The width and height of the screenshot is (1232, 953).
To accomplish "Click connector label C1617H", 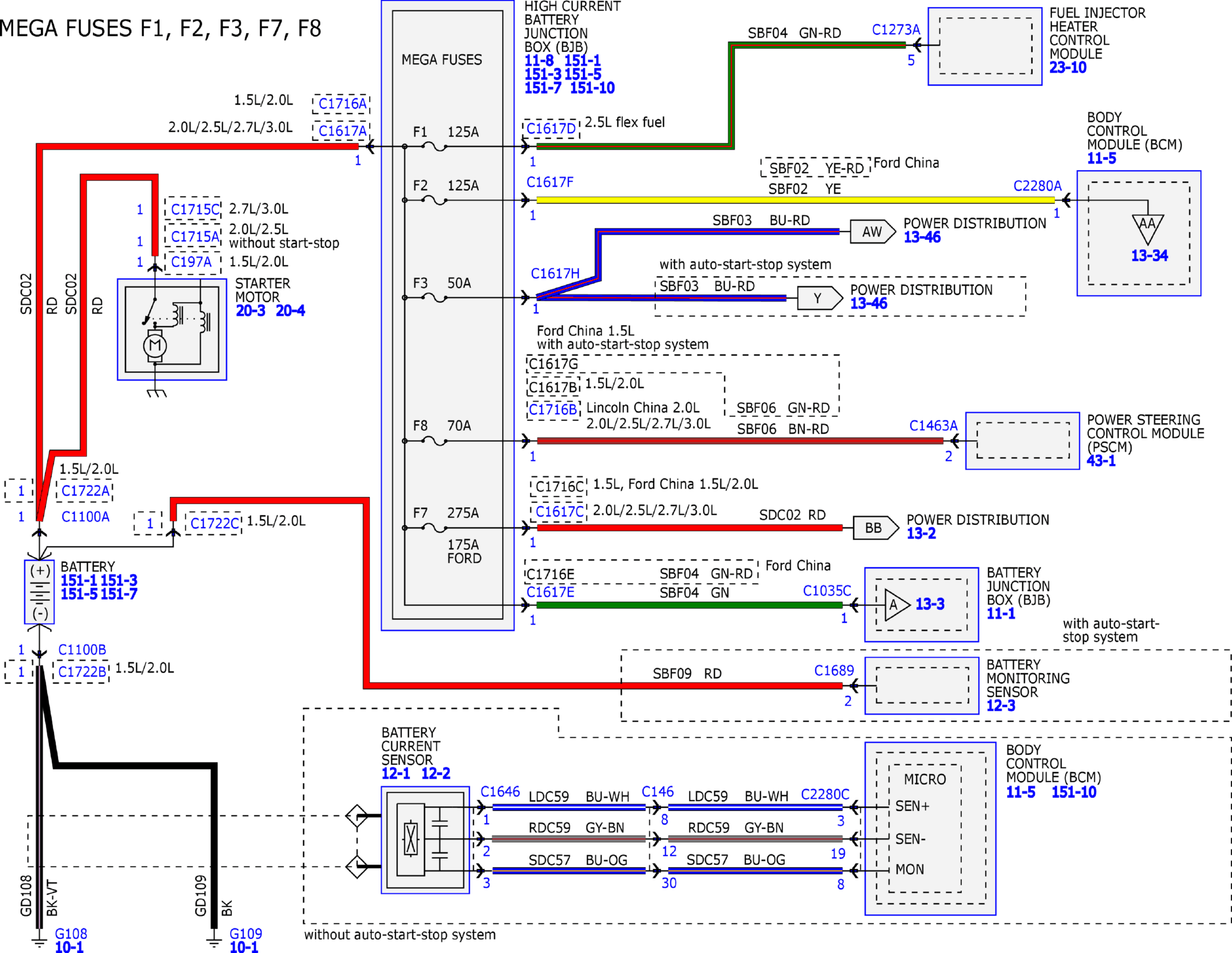I will tap(555, 274).
